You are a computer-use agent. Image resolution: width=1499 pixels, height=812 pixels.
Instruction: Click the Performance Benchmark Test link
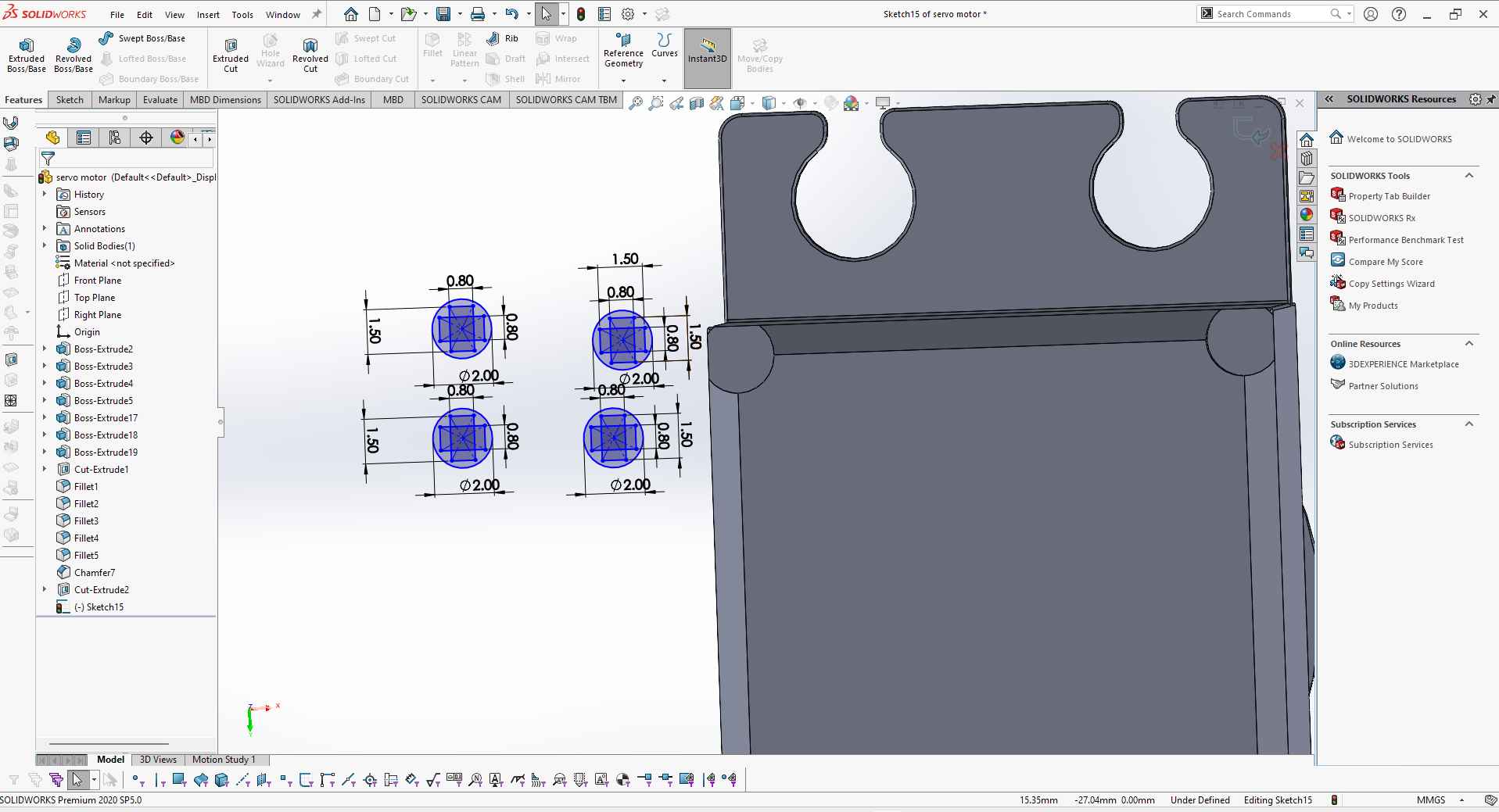(1405, 240)
